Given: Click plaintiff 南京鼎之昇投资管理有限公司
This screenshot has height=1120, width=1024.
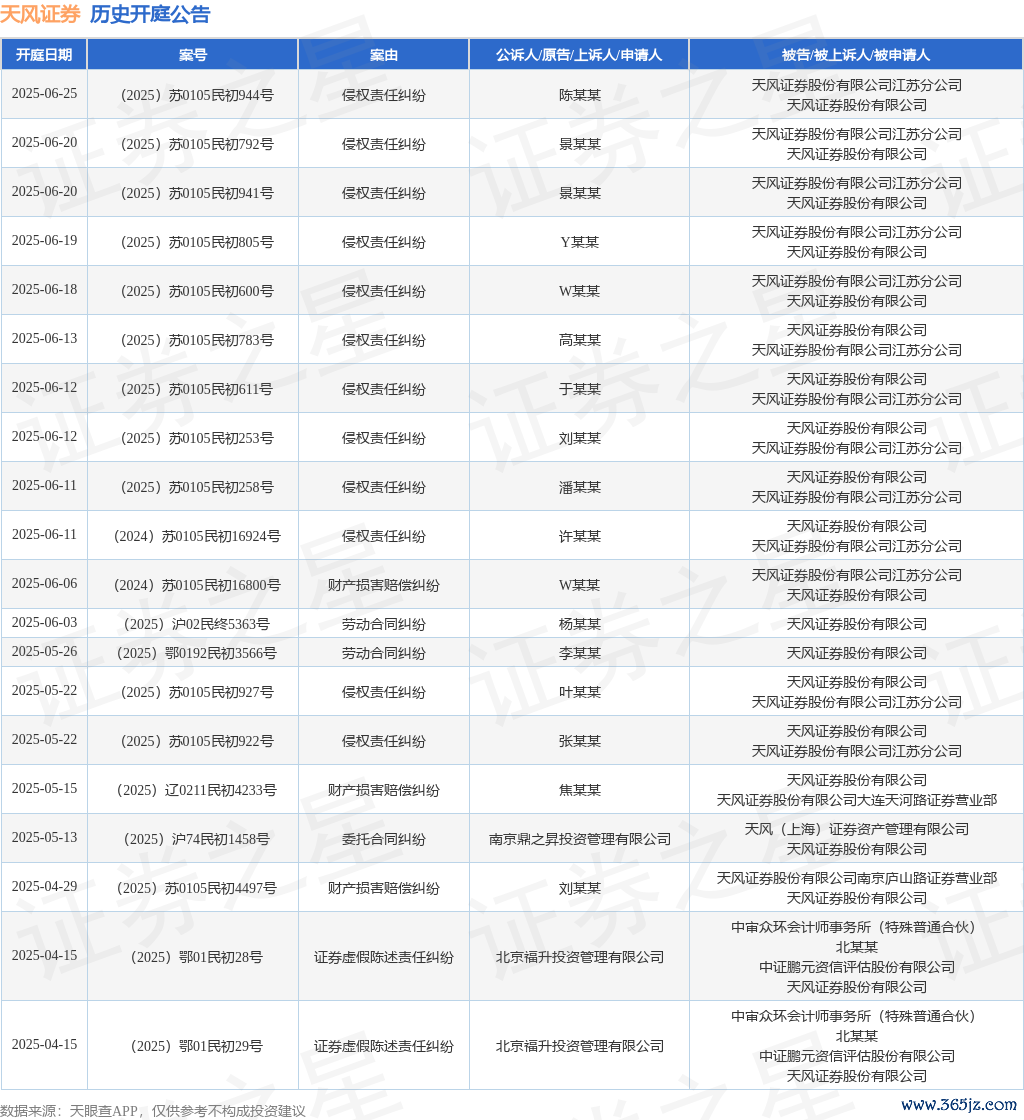Looking at the screenshot, I should tap(580, 839).
